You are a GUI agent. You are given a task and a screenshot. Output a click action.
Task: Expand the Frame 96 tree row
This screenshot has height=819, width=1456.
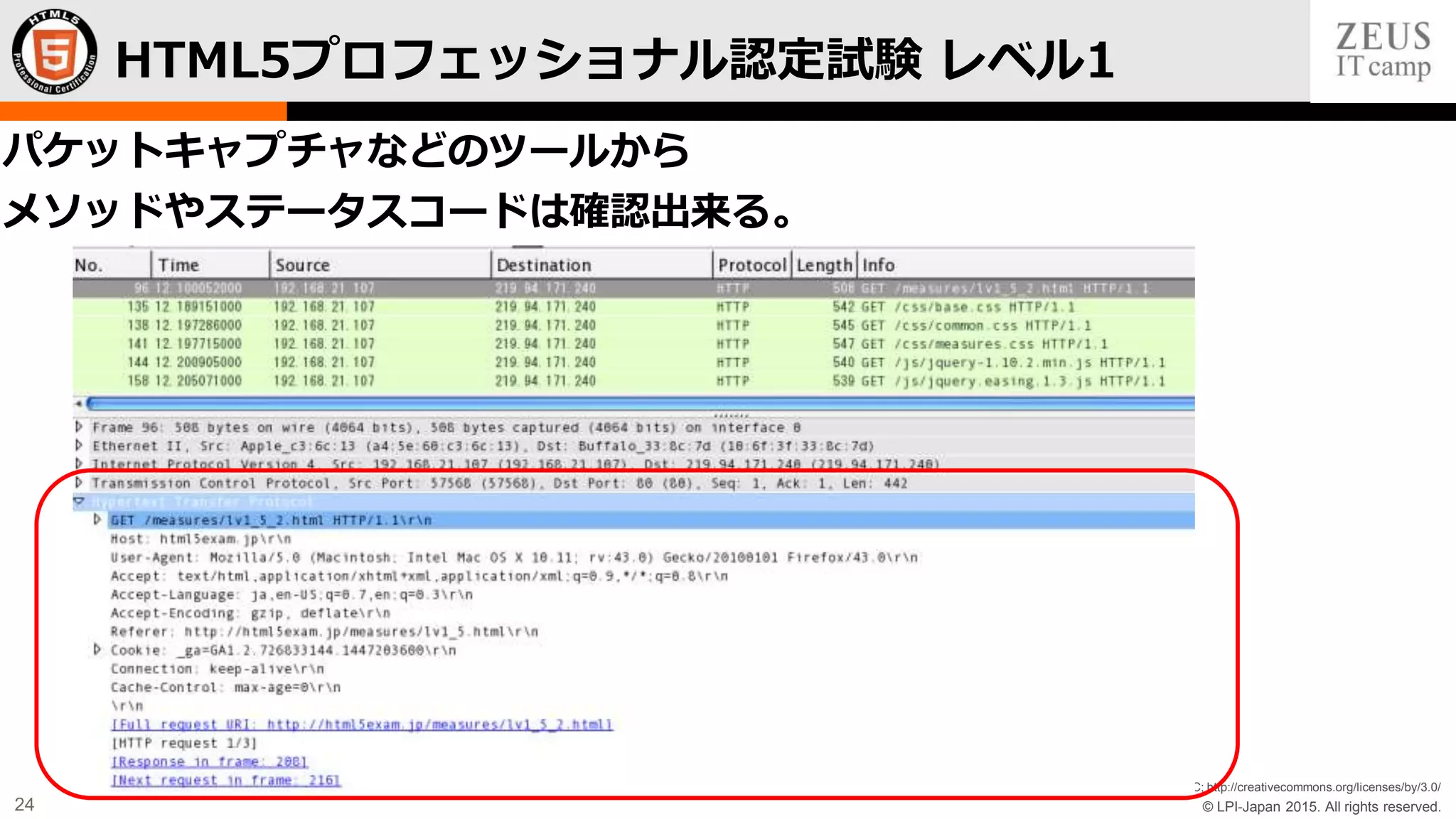tap(79, 427)
